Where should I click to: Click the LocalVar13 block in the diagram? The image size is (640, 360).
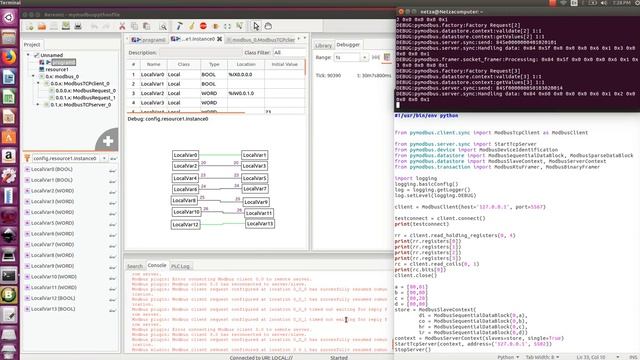[x=260, y=224]
